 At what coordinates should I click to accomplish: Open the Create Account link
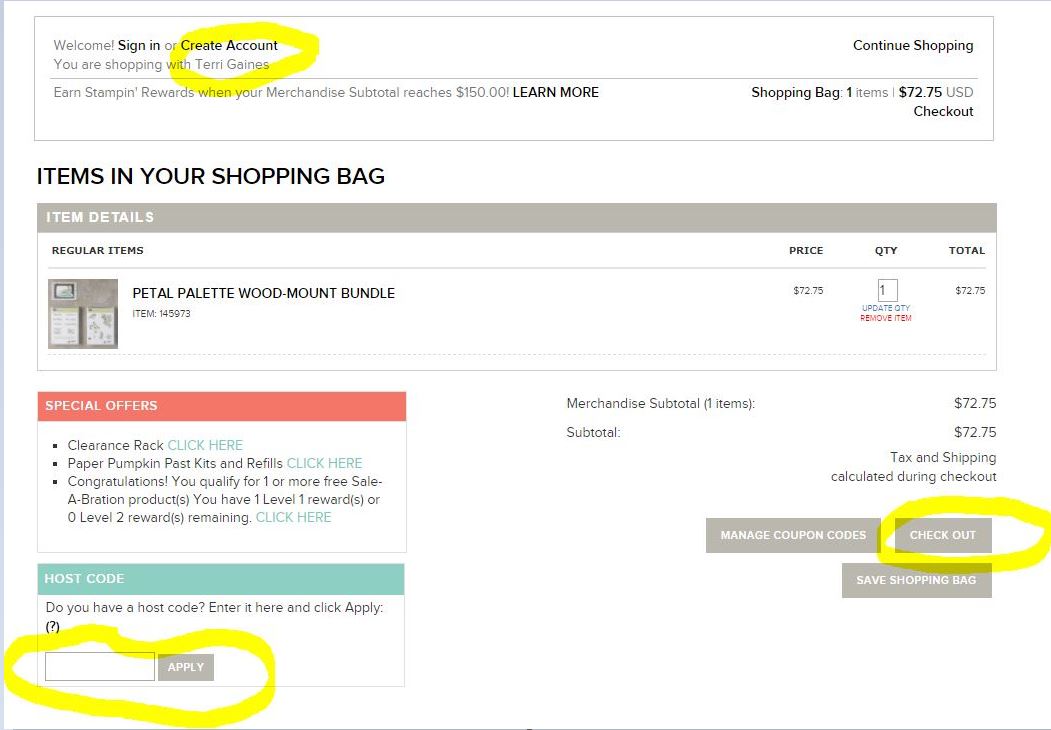229,45
